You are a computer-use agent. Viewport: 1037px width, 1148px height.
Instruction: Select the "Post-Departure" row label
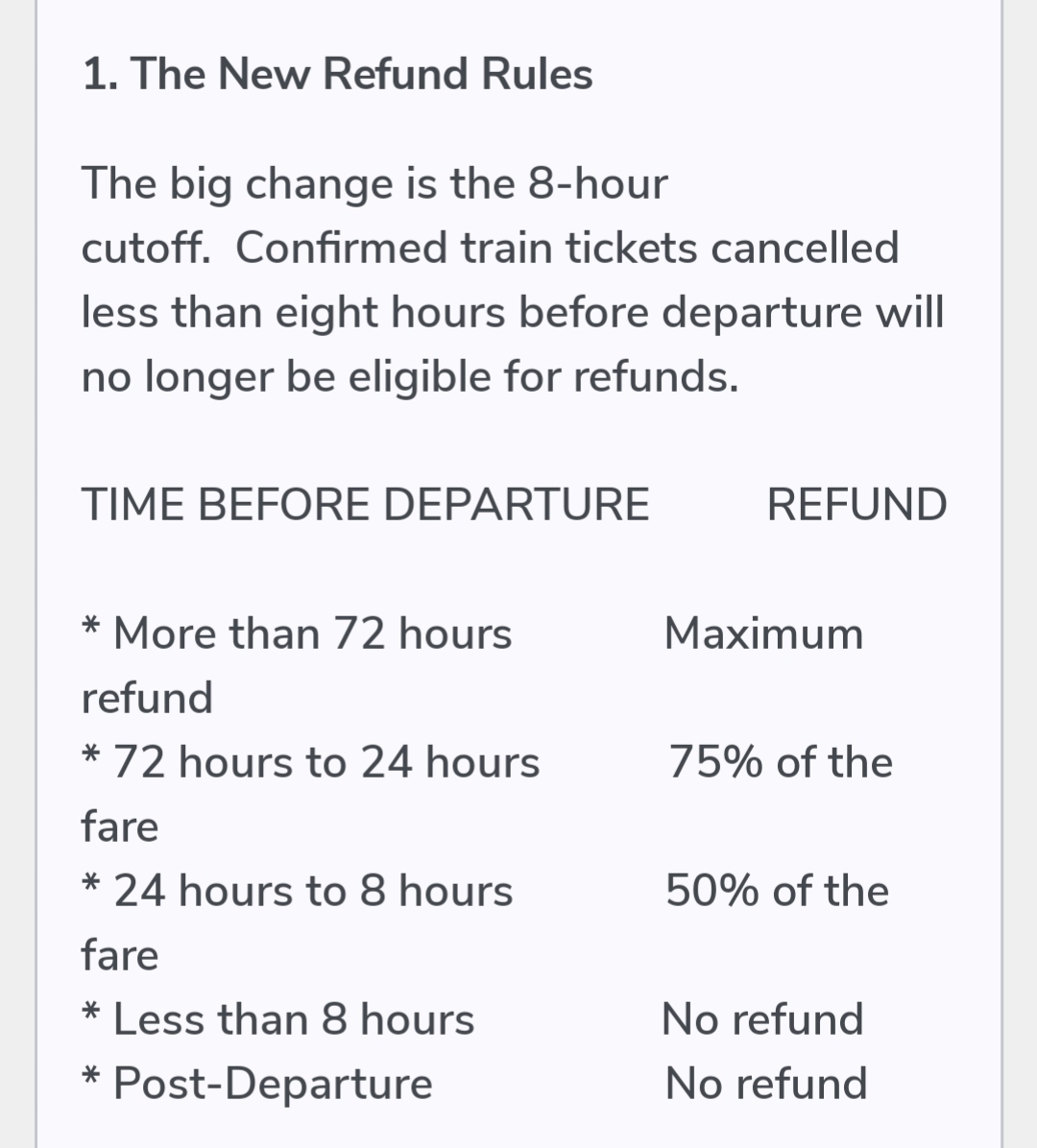point(273,1084)
